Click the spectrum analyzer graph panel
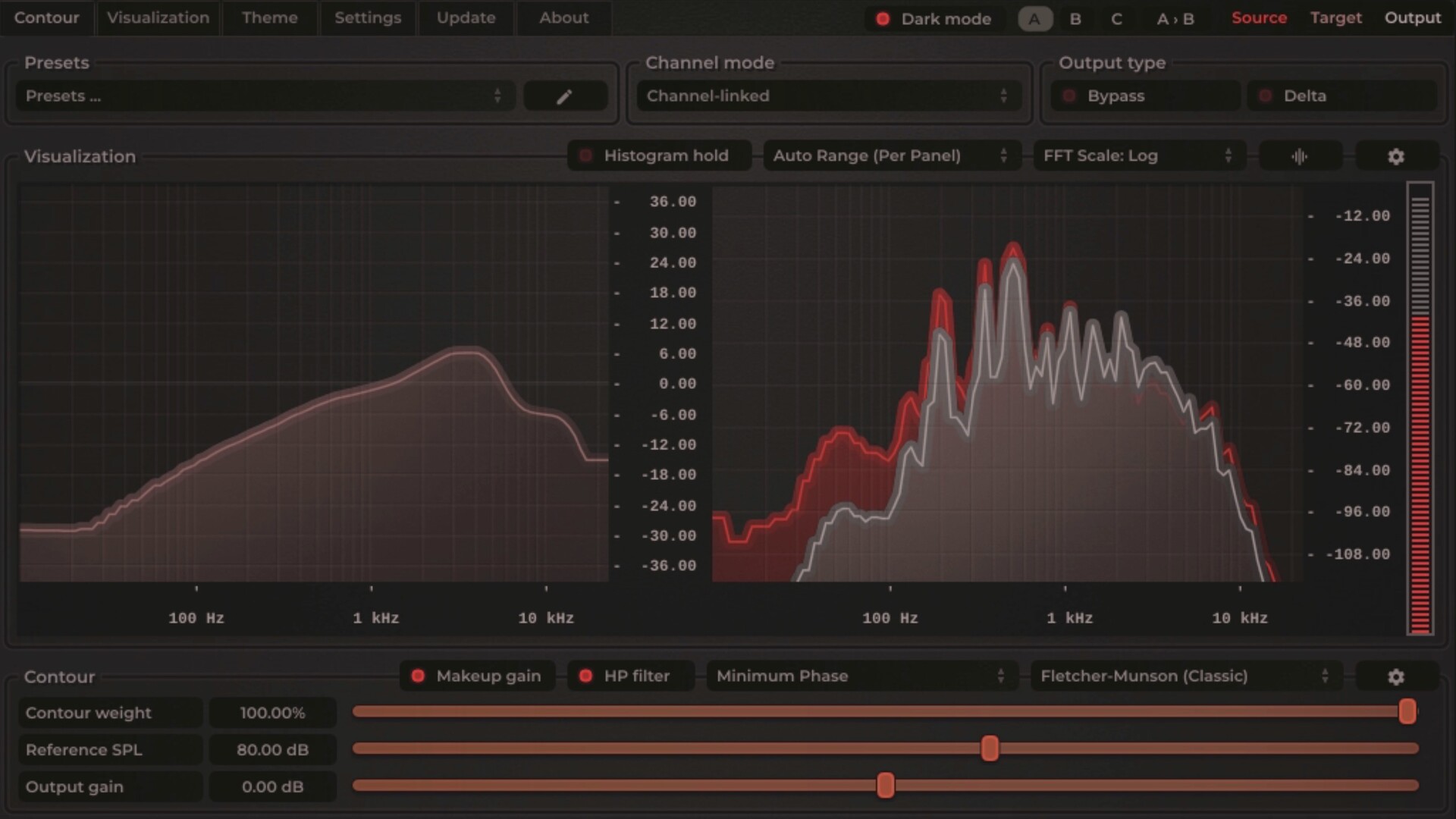Image resolution: width=1456 pixels, height=819 pixels. click(1007, 383)
